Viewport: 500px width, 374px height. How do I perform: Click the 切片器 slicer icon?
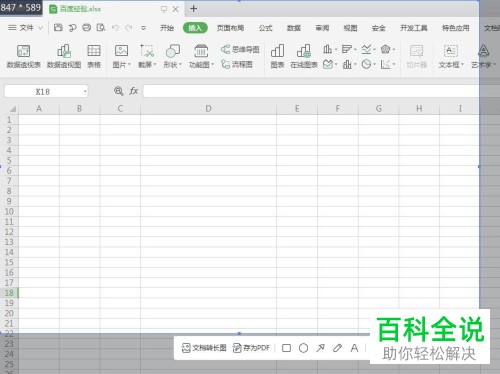pyautogui.click(x=417, y=56)
